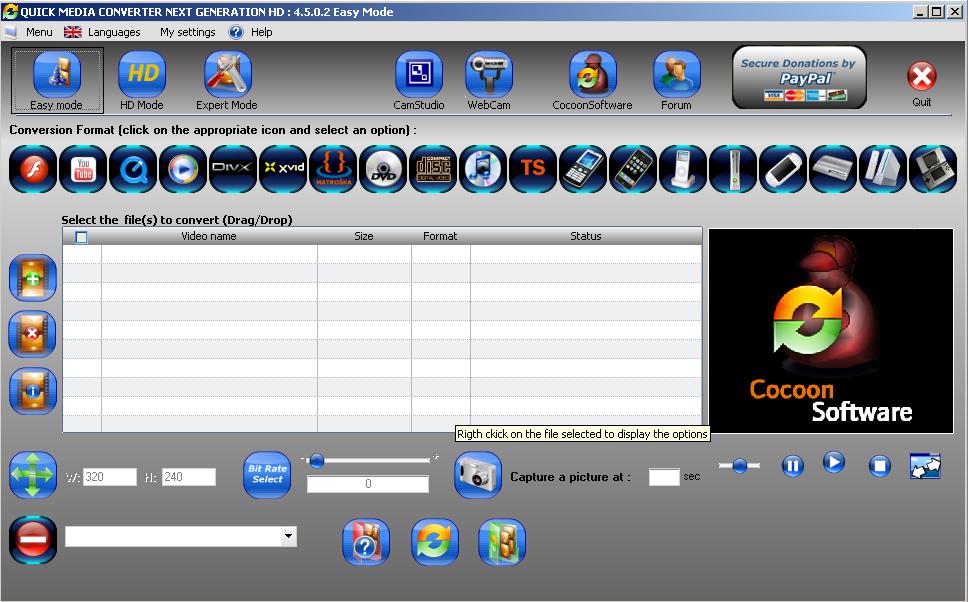This screenshot has height=602, width=968.
Task: Open the Help menu
Action: click(261, 32)
